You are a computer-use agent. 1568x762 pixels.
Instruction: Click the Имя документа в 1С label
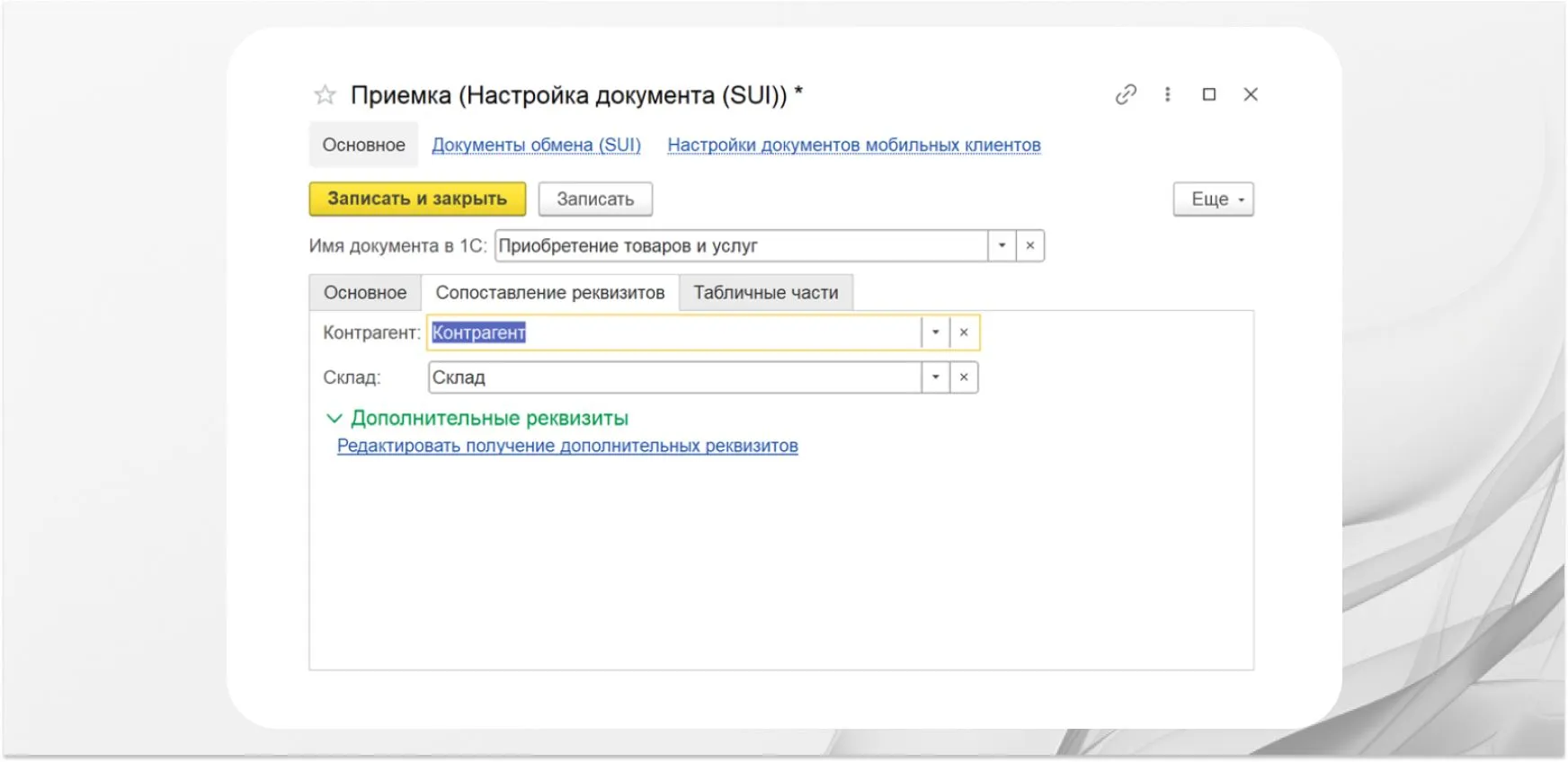pos(398,245)
